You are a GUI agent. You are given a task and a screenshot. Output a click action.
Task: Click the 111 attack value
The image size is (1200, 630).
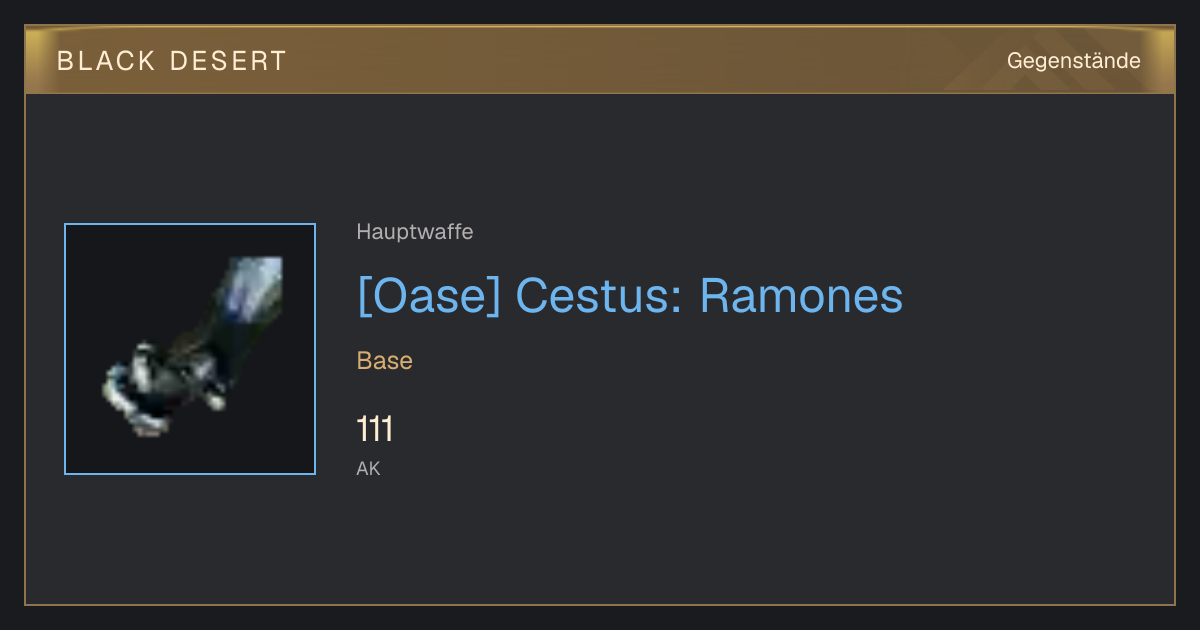coord(375,430)
